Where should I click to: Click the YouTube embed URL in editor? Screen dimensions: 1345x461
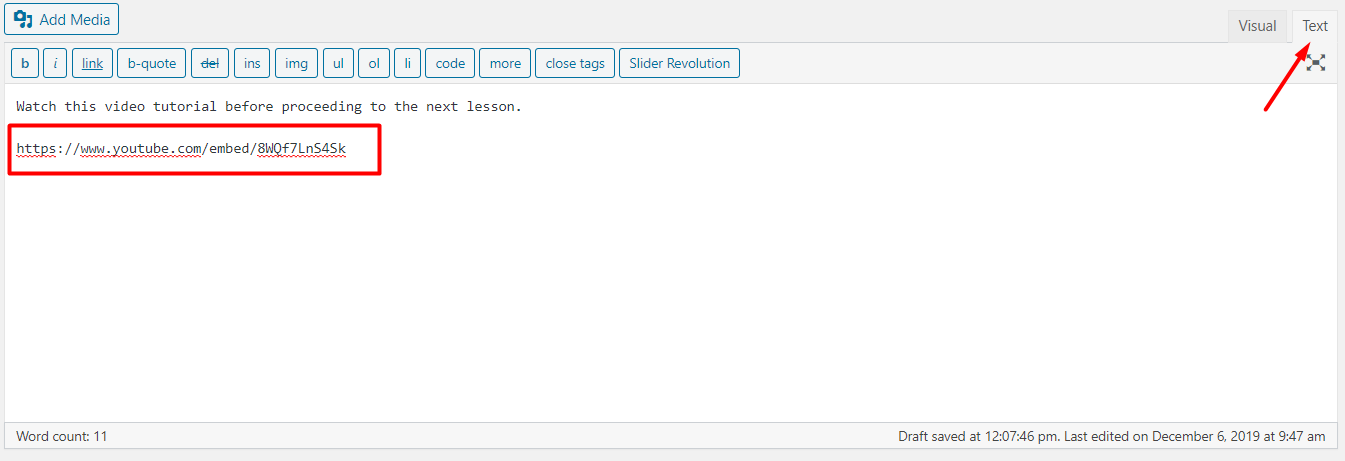tap(181, 149)
